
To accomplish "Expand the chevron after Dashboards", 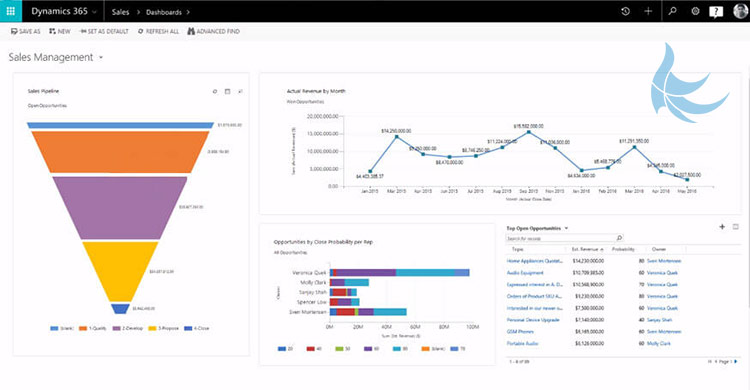I will (188, 12).
